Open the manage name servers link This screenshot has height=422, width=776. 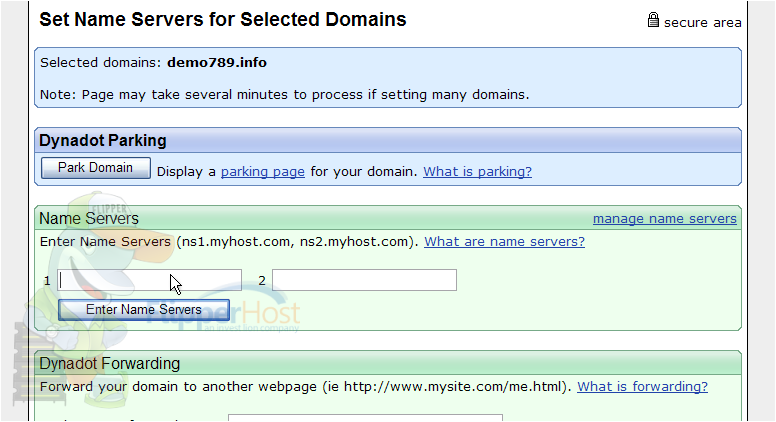[x=665, y=219]
